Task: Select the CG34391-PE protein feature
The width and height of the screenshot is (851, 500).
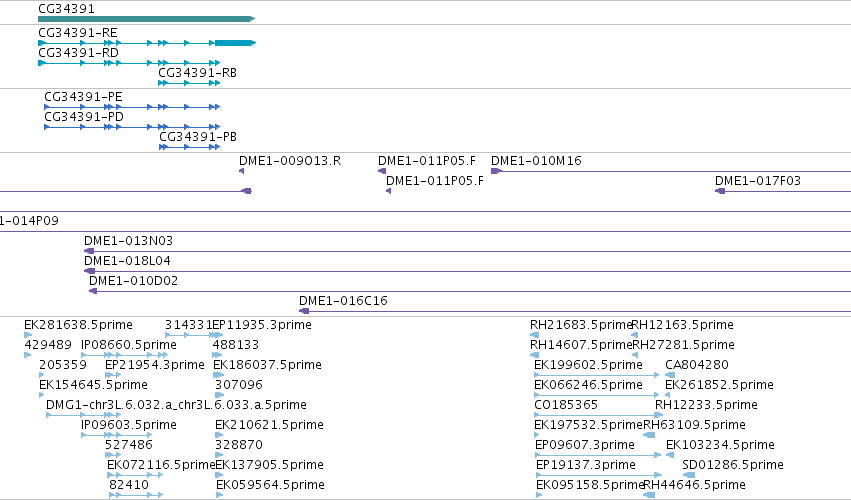Action: point(132,107)
